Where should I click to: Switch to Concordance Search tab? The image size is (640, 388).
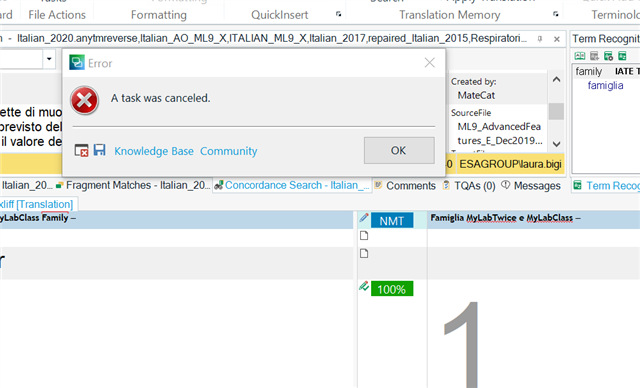point(292,185)
